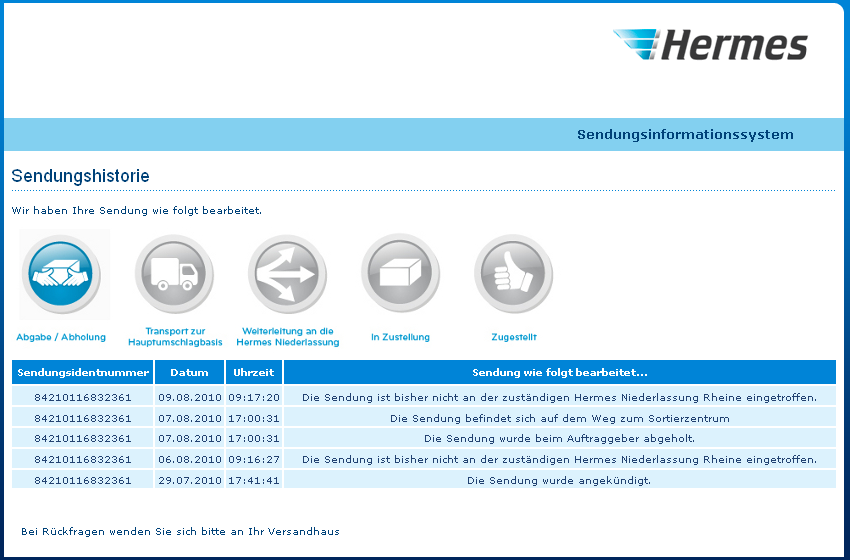Click the 'In Zustellung' label
Viewport: 850px width, 560px height.
(400, 337)
